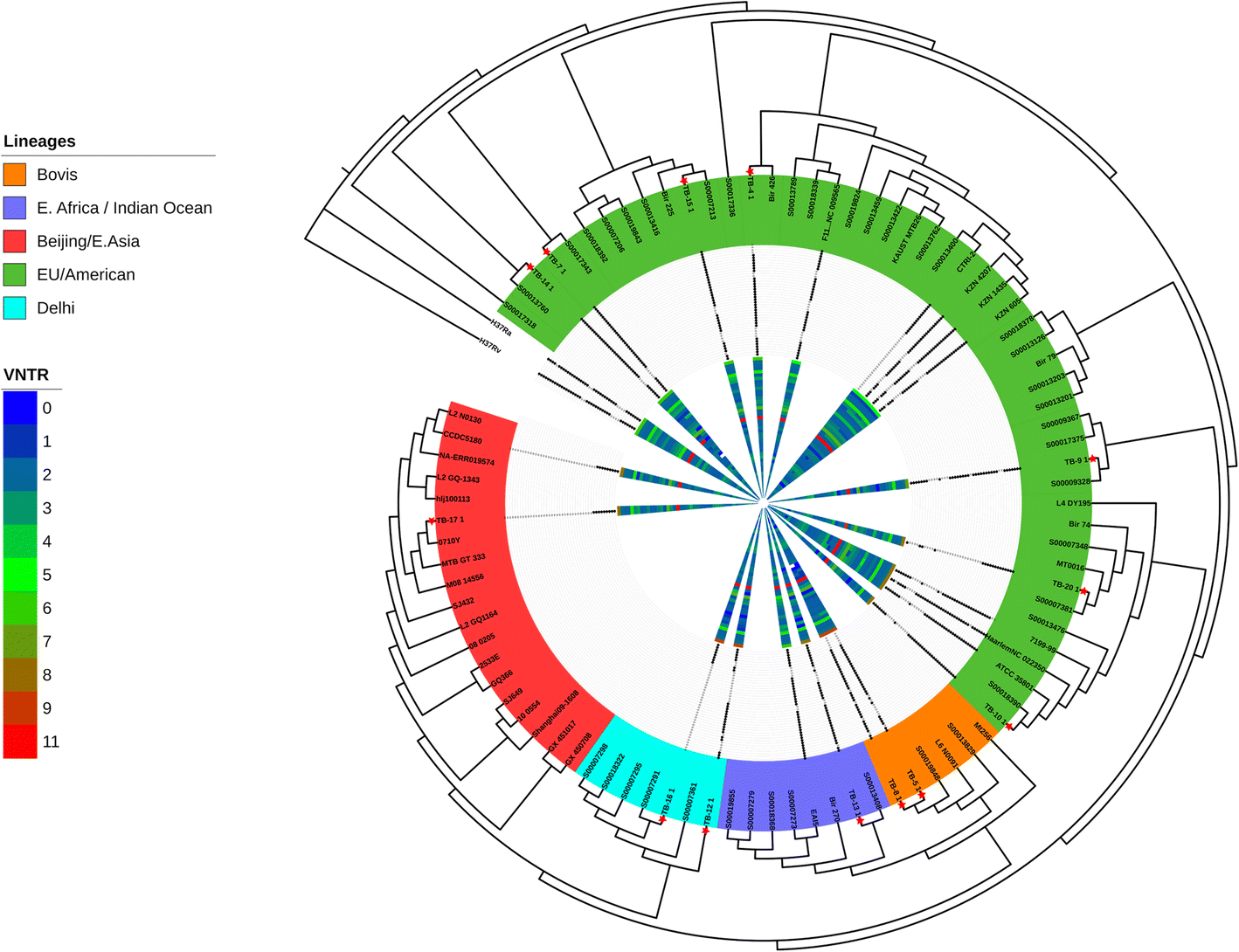The width and height of the screenshot is (1239, 952).
Task: Click the VNTR 0 blue color block
Action: click(20, 408)
